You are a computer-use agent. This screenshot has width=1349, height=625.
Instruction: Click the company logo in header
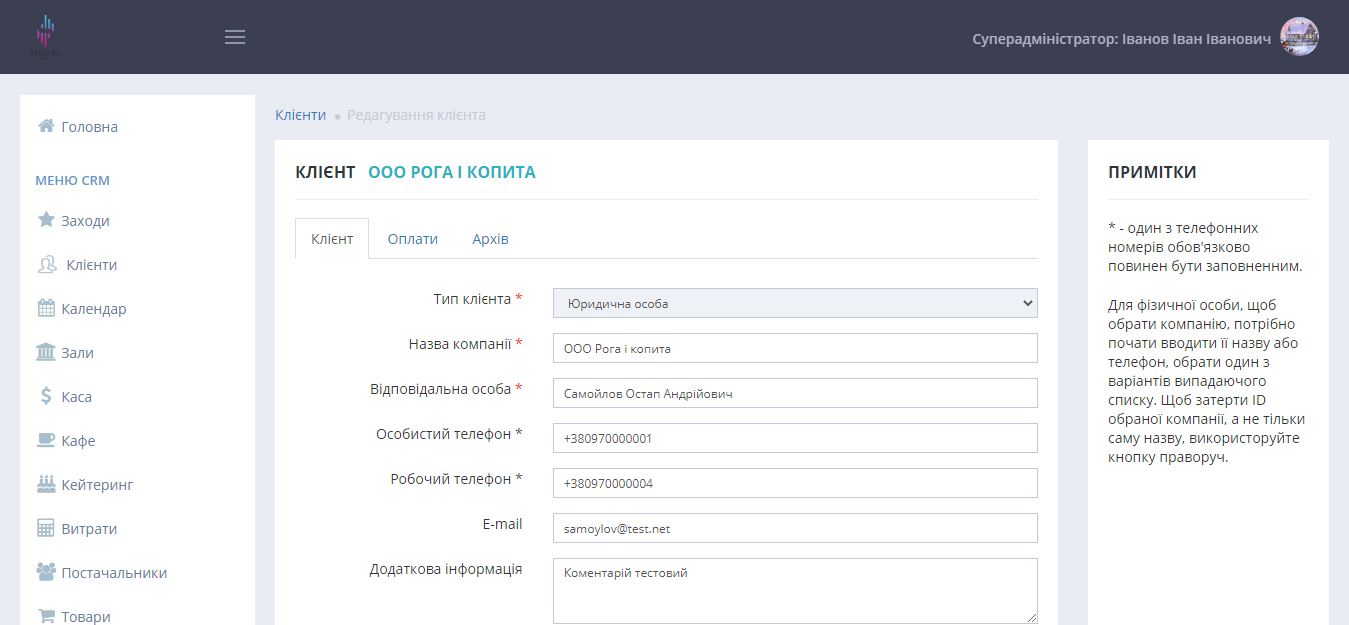[45, 37]
